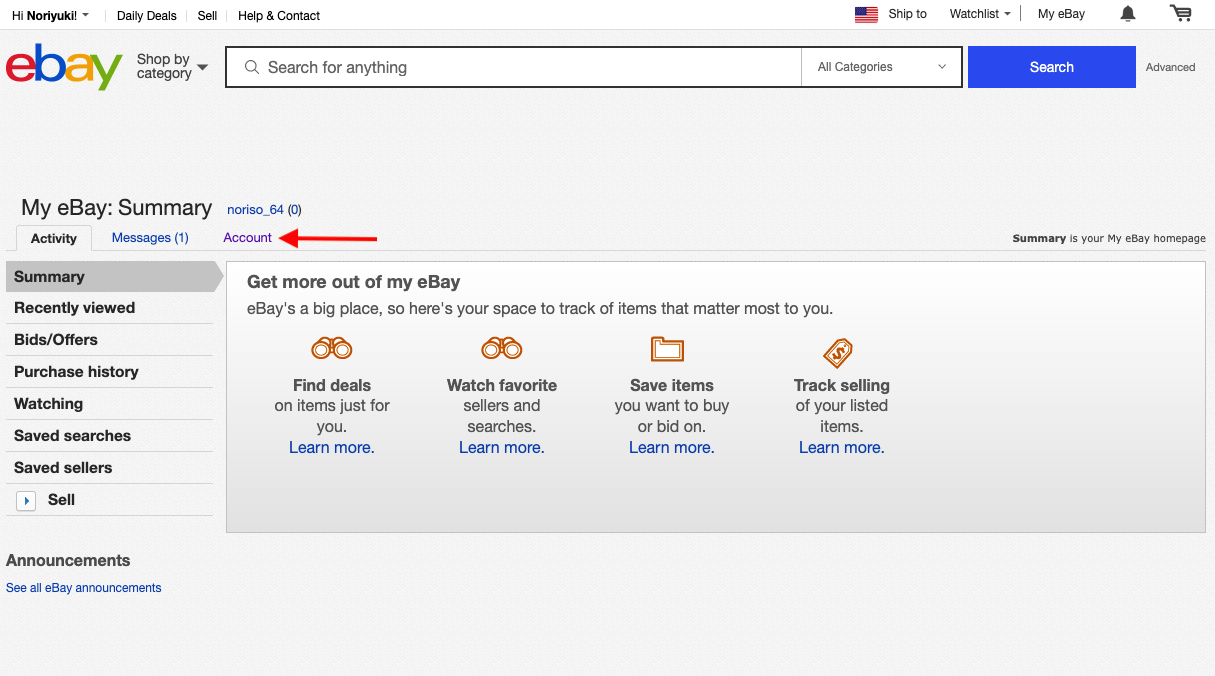
Task: Open Help & Contact link
Action: [279, 15]
